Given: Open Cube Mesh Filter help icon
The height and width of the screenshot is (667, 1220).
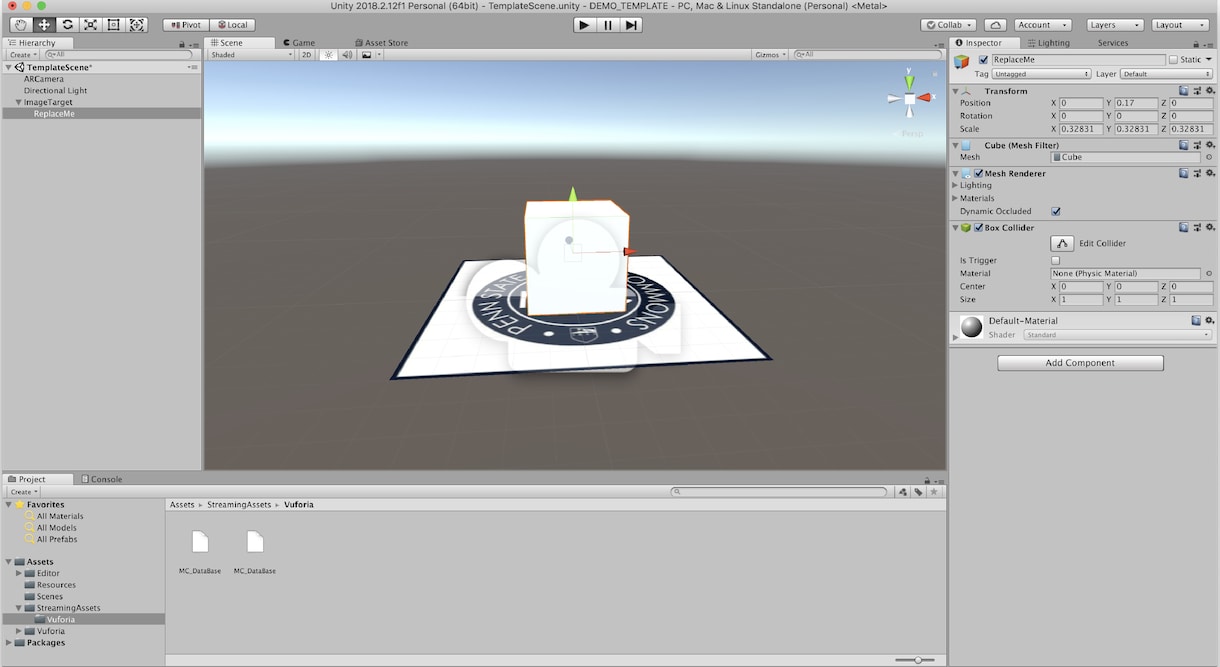Looking at the screenshot, I should (x=1184, y=145).
